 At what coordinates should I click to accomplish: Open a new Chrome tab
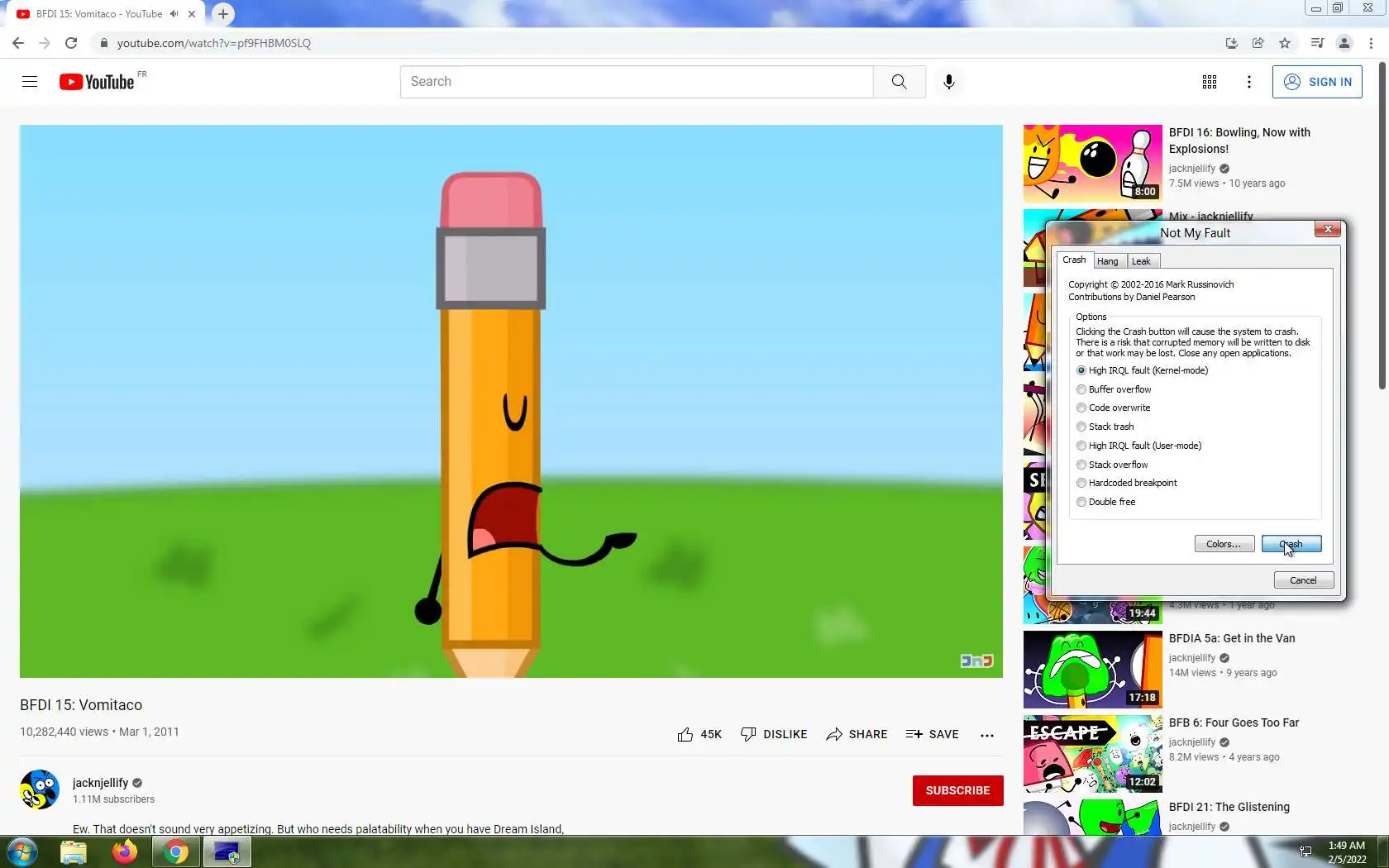pyautogui.click(x=223, y=14)
